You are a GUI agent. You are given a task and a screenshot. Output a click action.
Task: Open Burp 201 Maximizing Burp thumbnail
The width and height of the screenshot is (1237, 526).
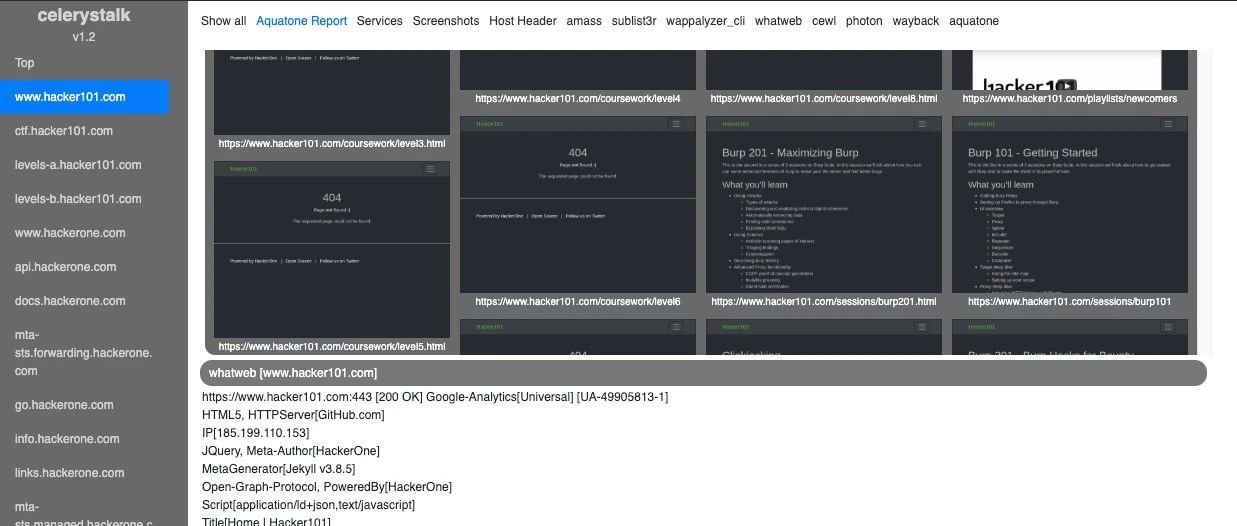point(824,204)
